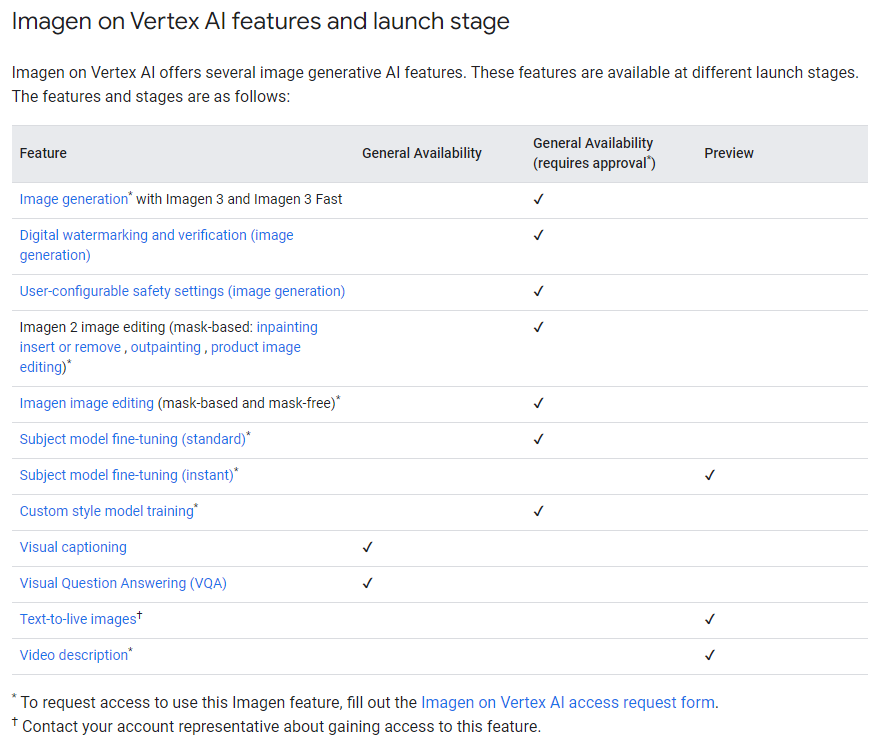
Task: Click checkmark in Visual captioning row
Action: 367,547
